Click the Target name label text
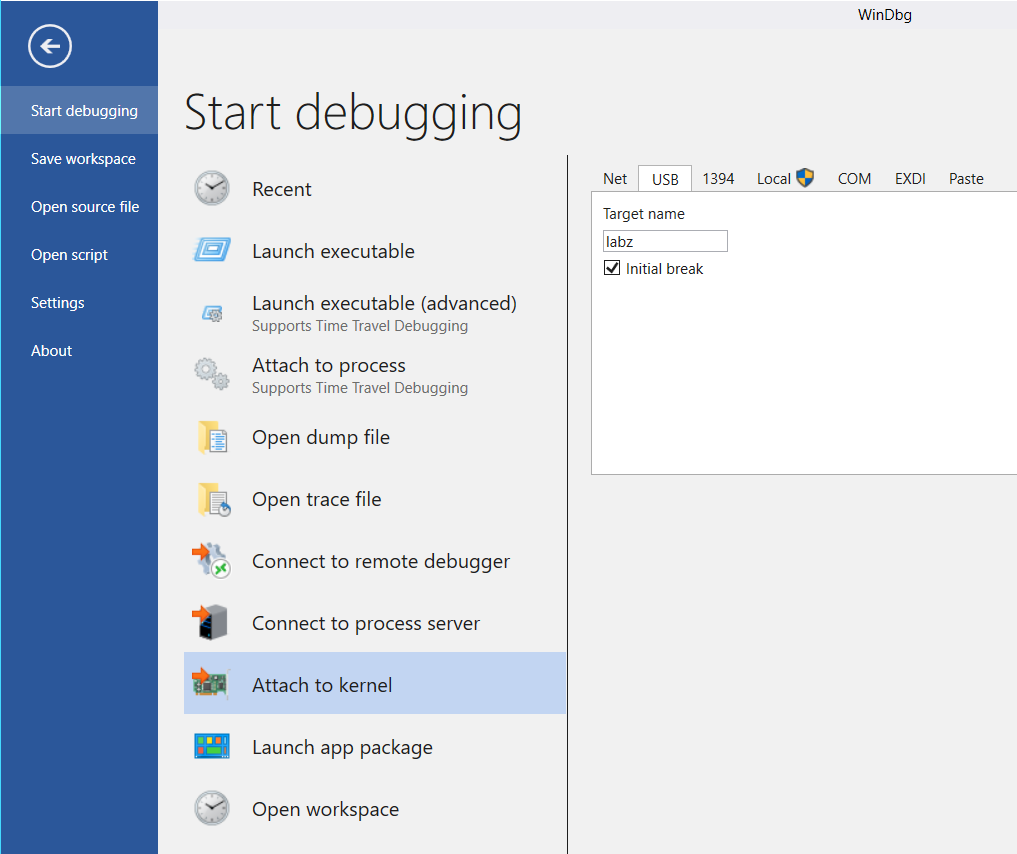The image size is (1017, 854). point(643,214)
